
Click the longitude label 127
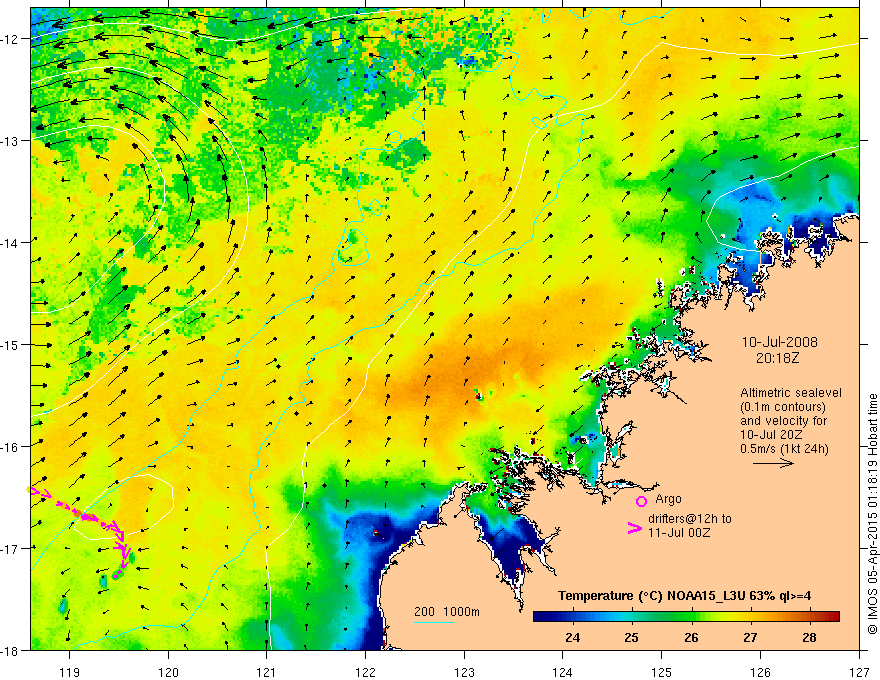[x=859, y=672]
